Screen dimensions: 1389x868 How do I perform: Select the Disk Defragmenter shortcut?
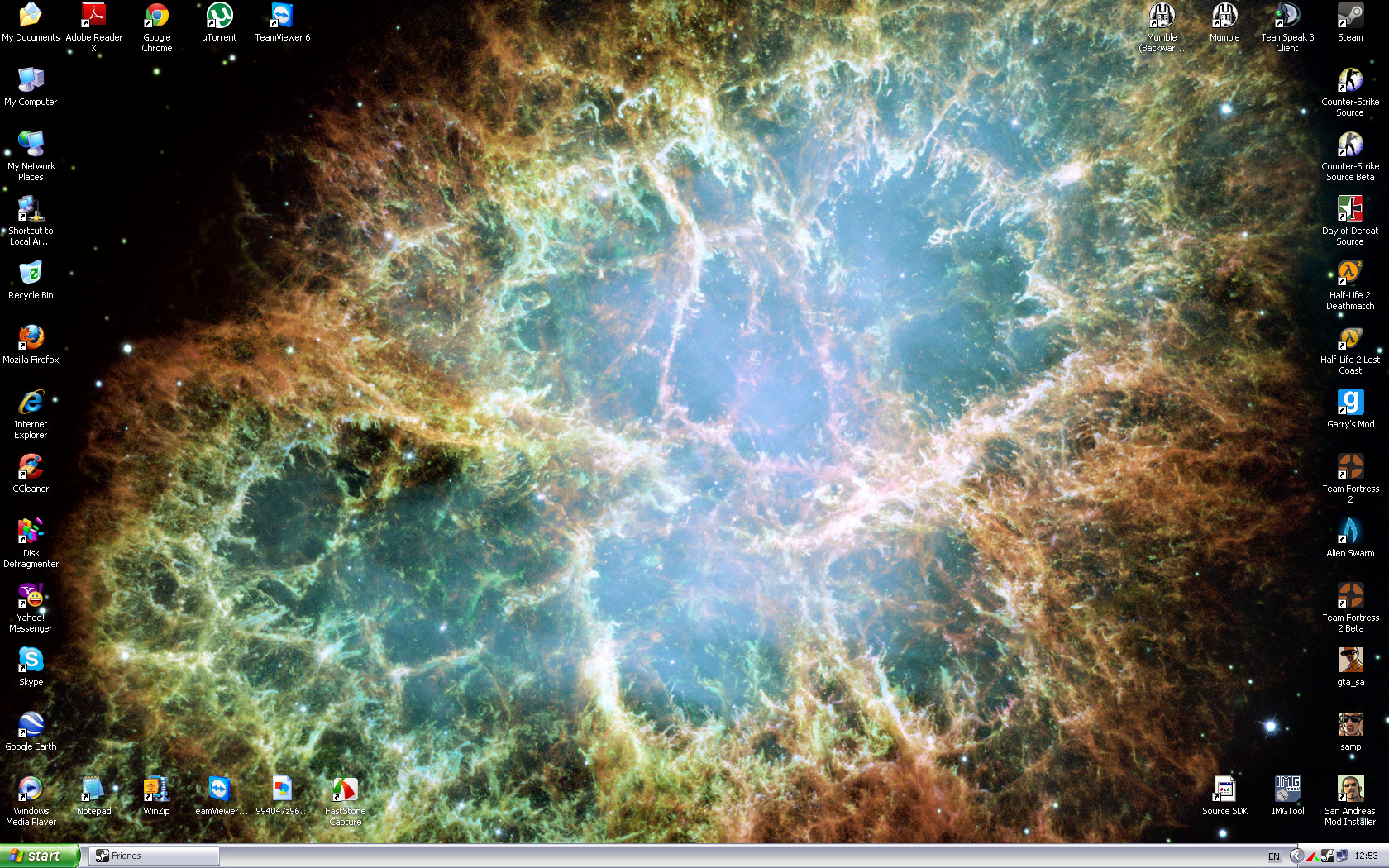point(31,543)
